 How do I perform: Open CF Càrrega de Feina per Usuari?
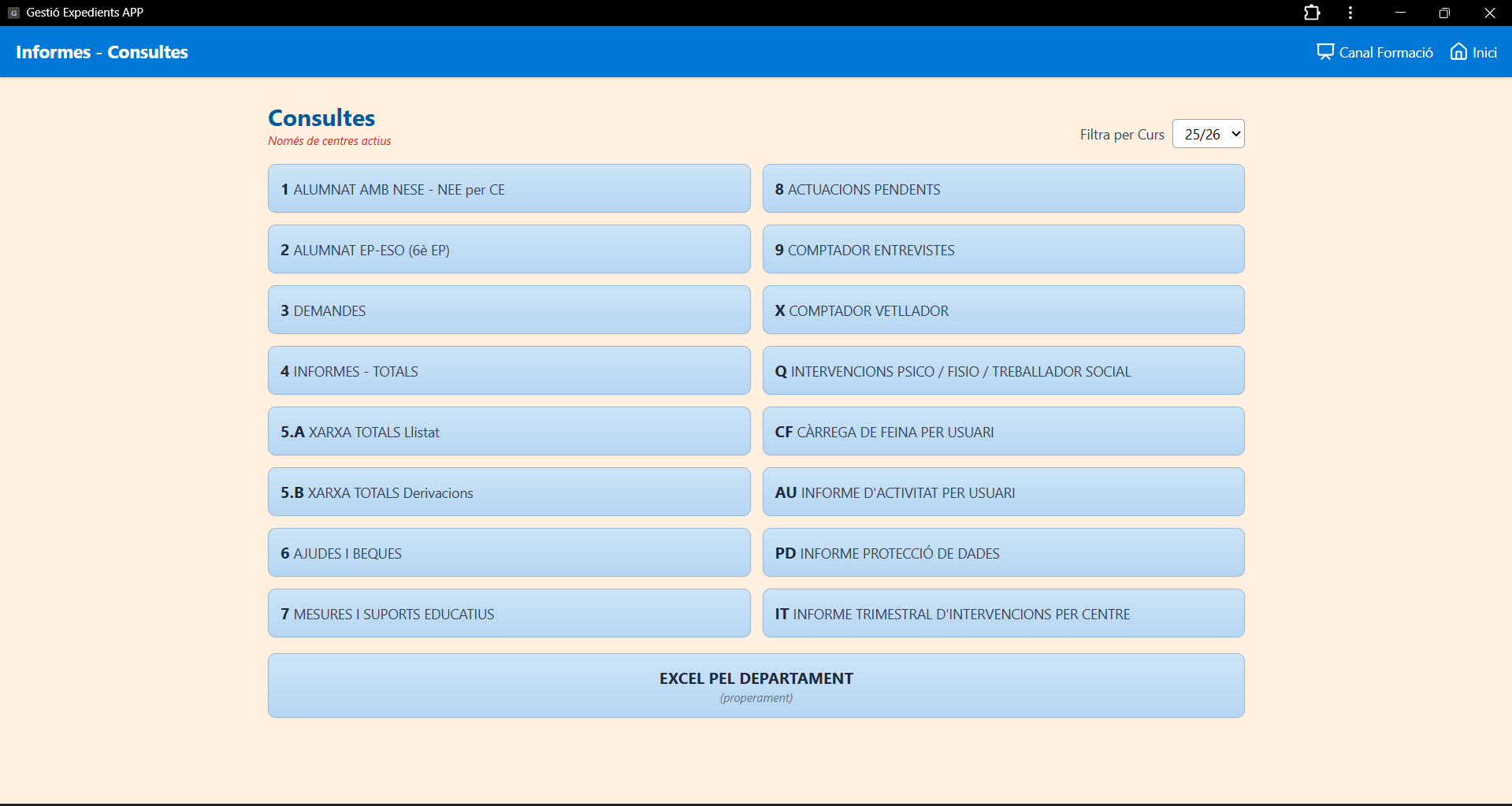point(1003,431)
